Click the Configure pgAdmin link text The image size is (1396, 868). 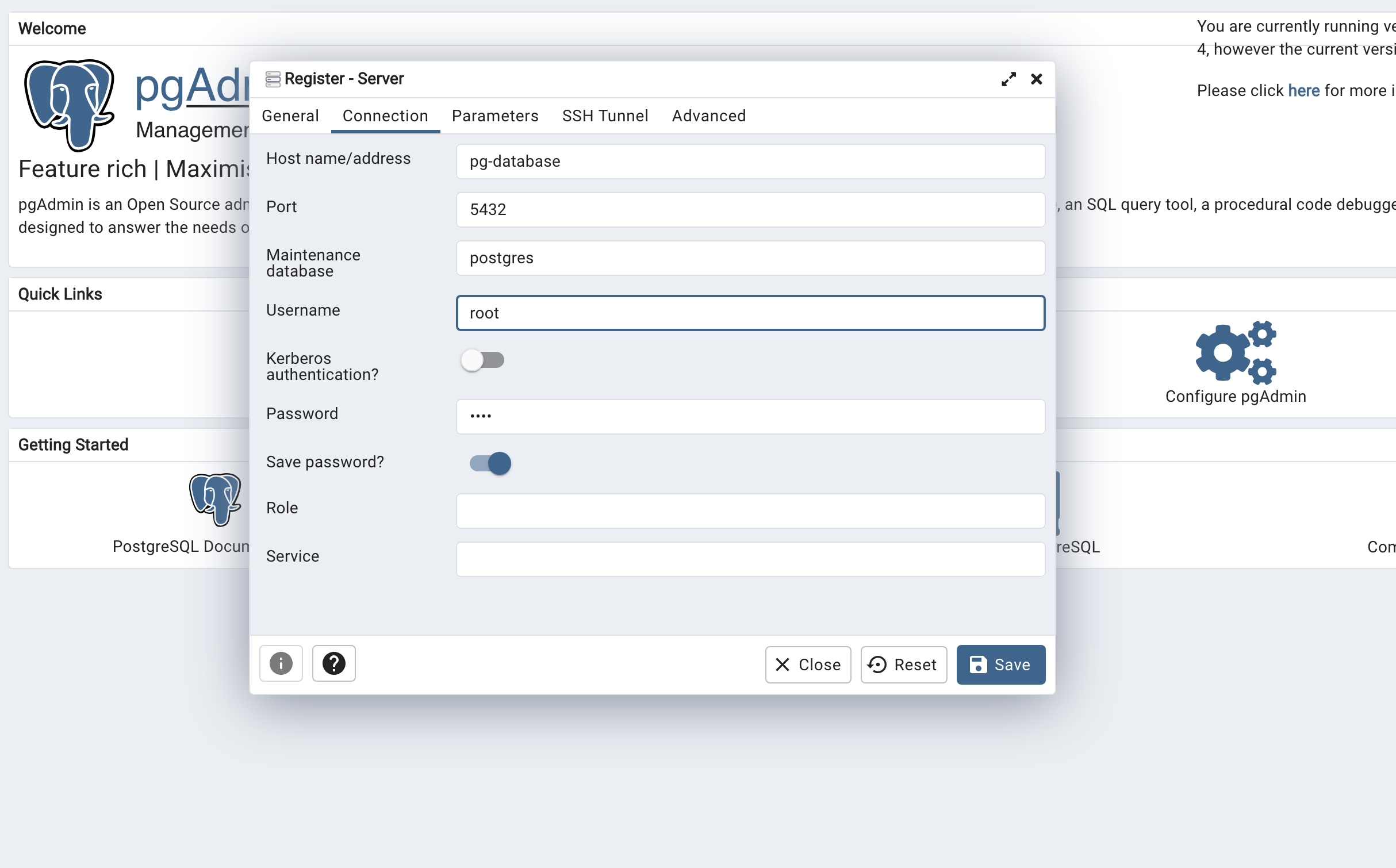click(1236, 396)
